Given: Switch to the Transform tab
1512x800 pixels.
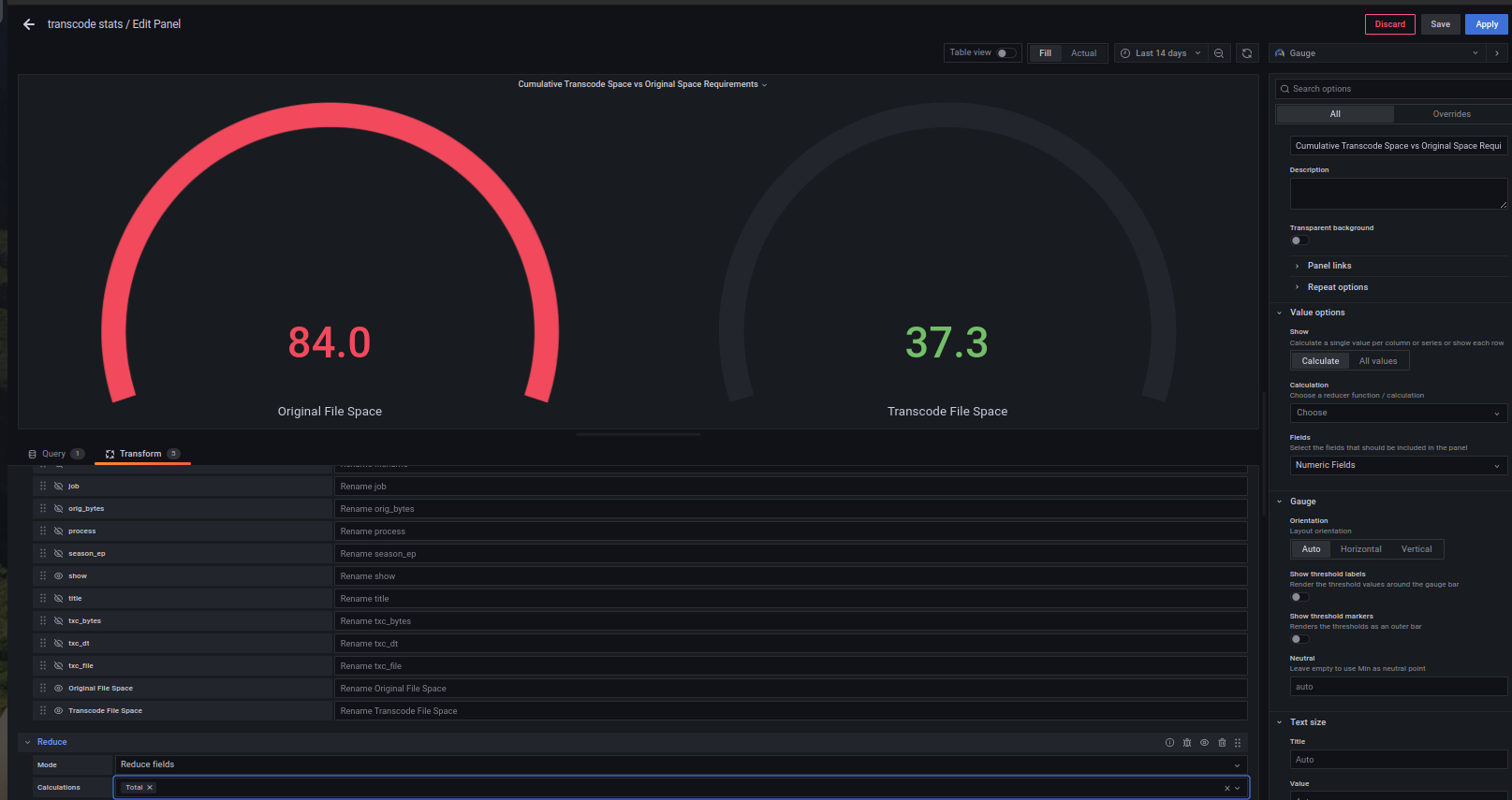Looking at the screenshot, I should point(142,454).
